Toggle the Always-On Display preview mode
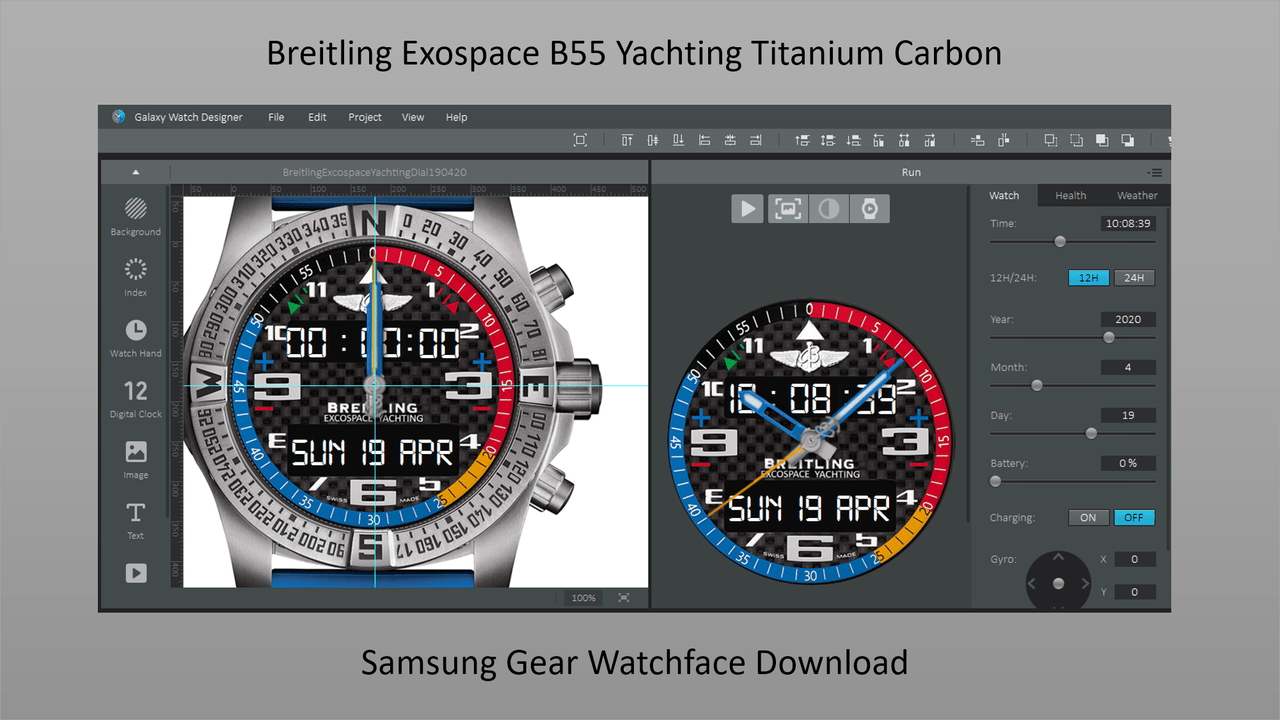The image size is (1280, 720). 828,208
